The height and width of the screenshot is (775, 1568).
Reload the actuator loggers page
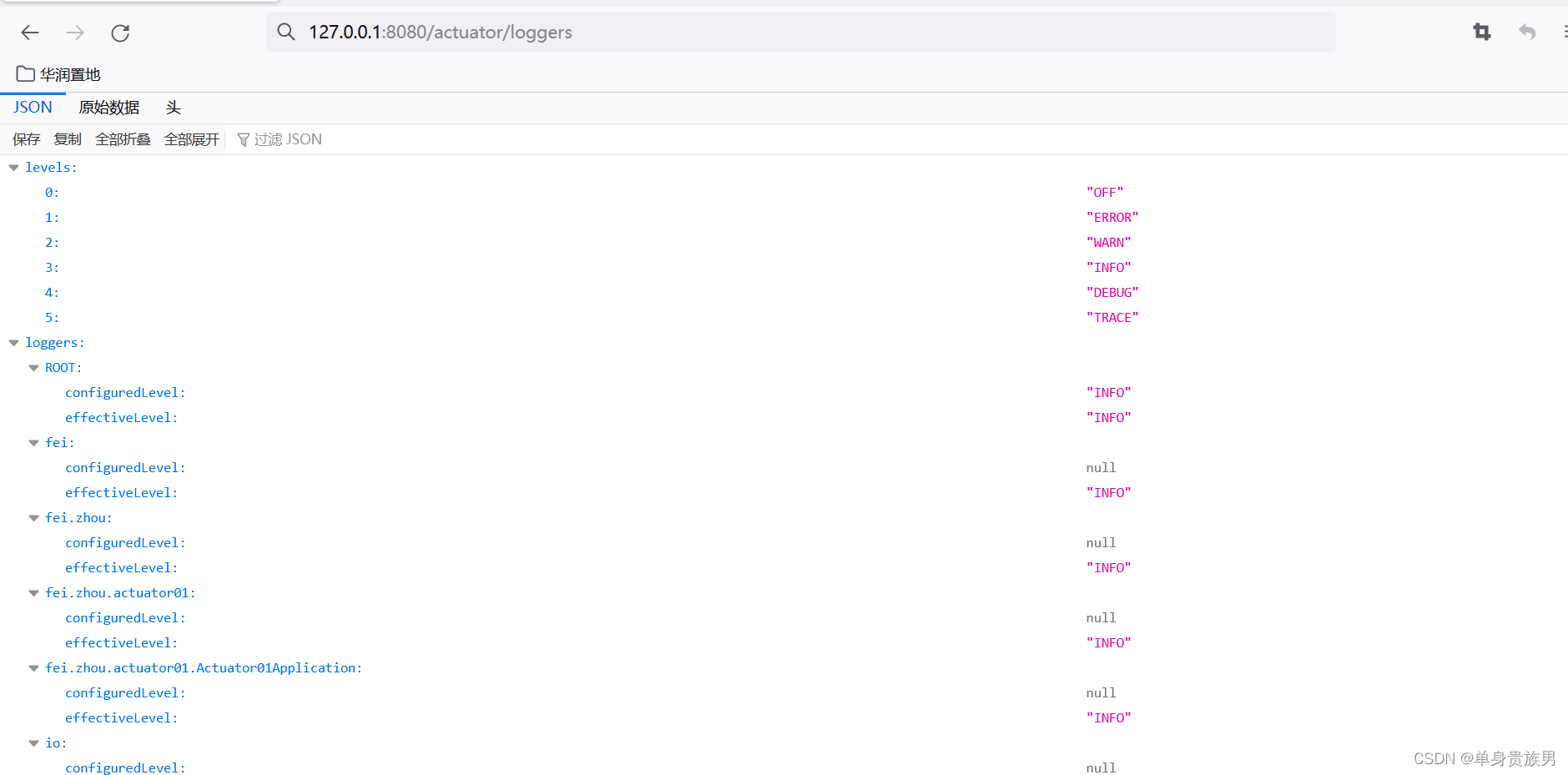(120, 33)
